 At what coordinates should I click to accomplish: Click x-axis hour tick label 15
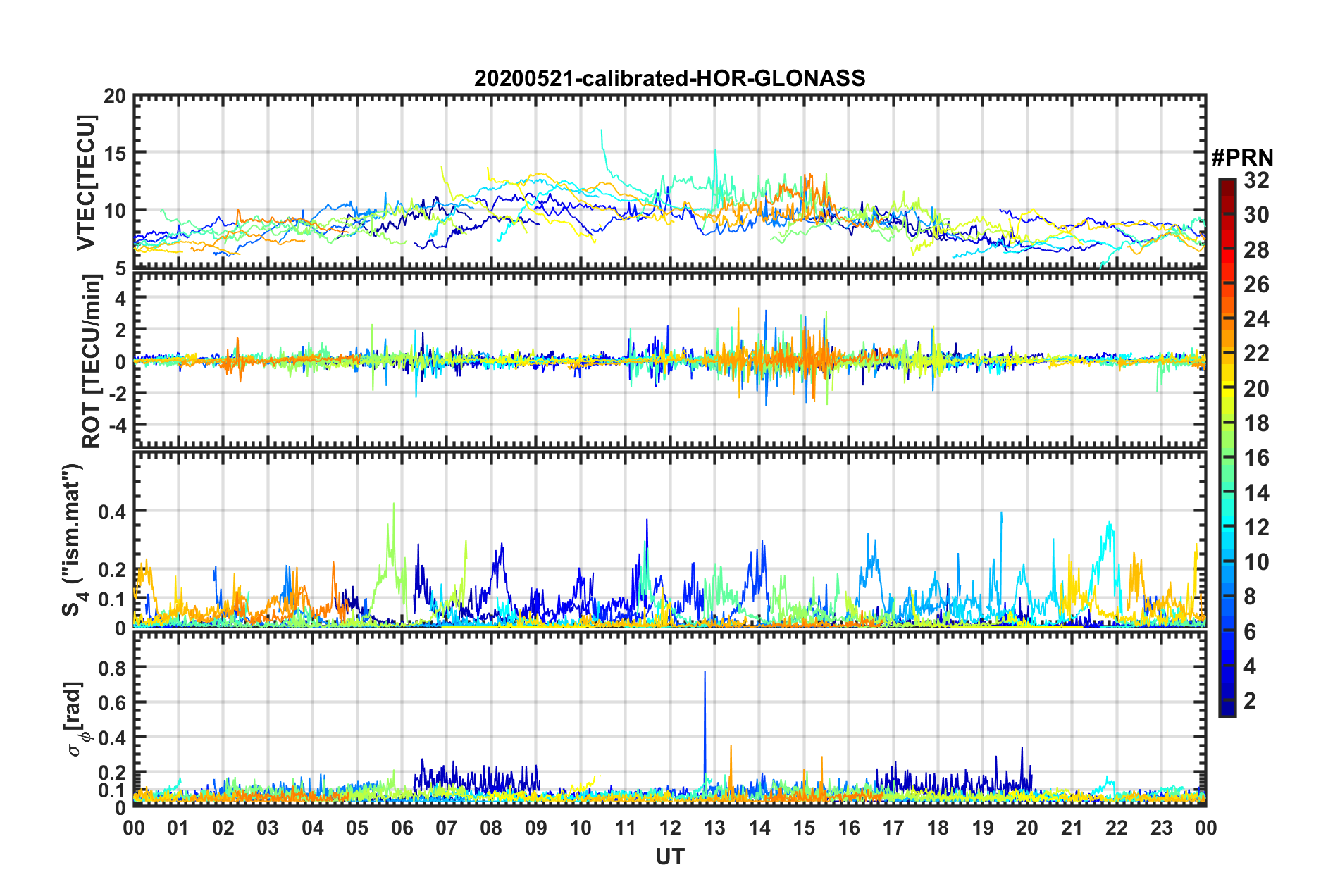(x=804, y=828)
